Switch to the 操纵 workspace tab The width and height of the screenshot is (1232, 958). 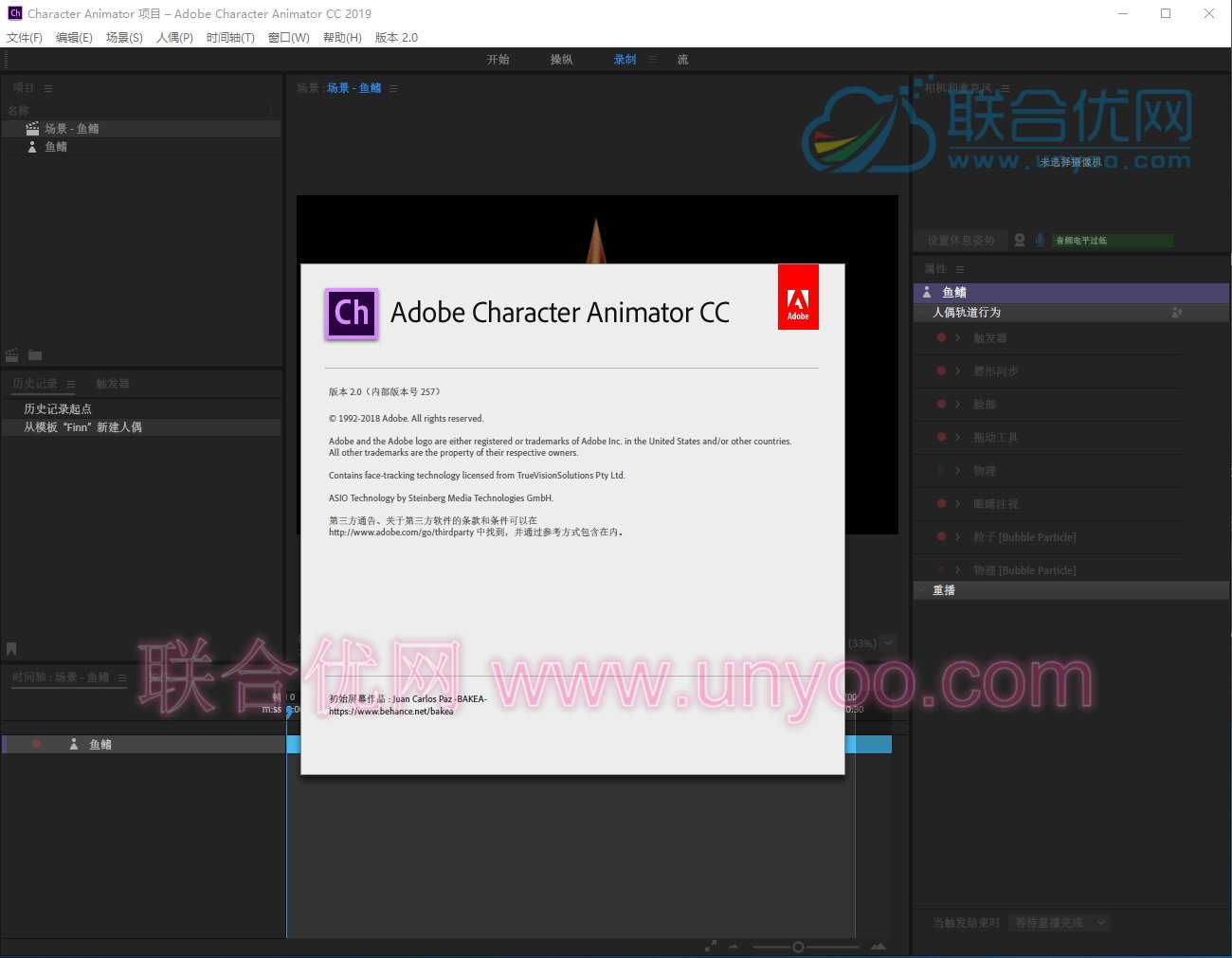pos(561,60)
